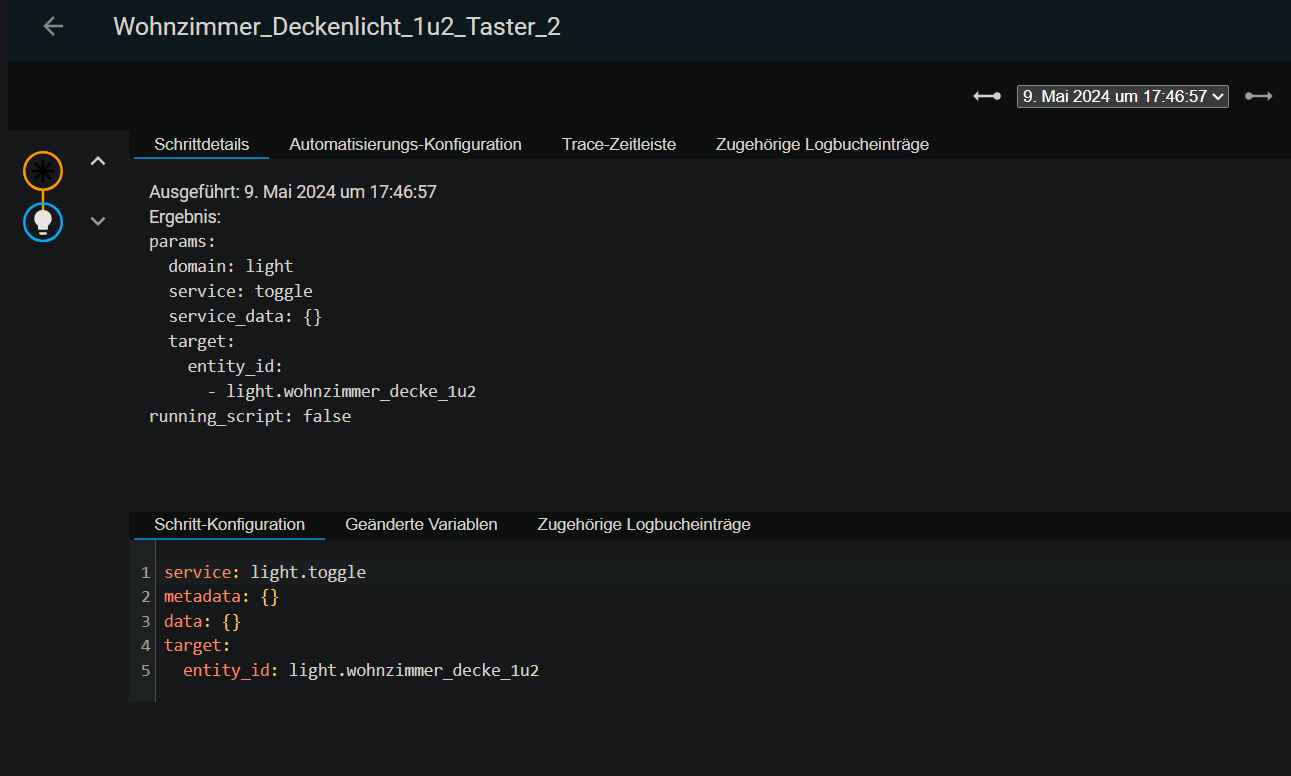Show the Trace-Zeitleiste tab
The image size is (1291, 776).
click(618, 144)
